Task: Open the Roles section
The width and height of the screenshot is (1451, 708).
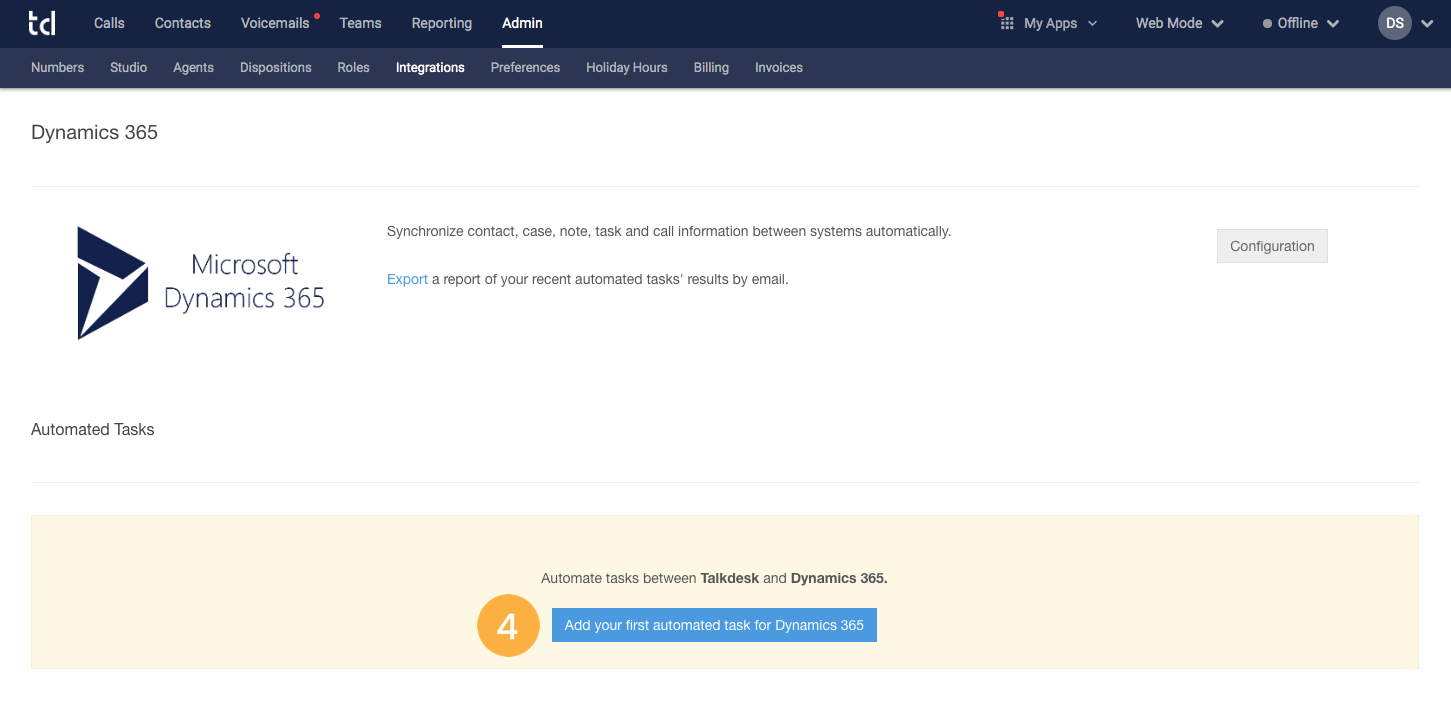Action: pyautogui.click(x=354, y=67)
